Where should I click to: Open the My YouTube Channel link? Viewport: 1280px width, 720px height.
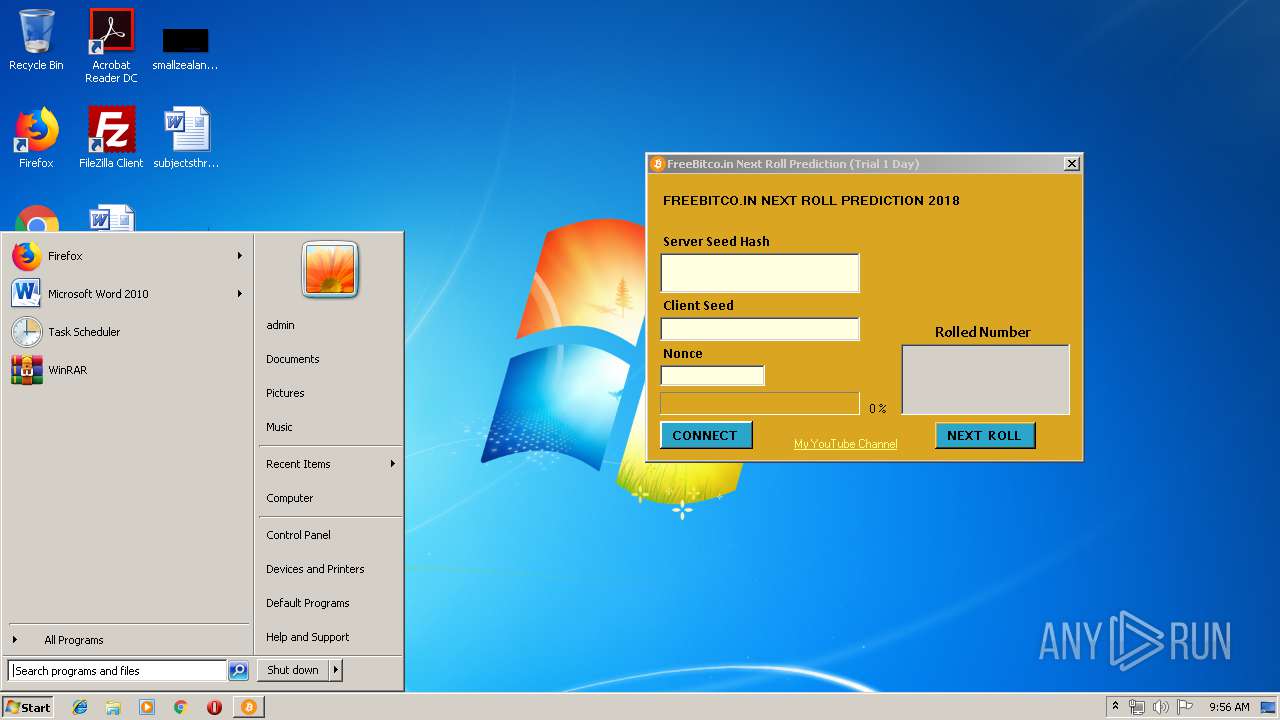845,444
